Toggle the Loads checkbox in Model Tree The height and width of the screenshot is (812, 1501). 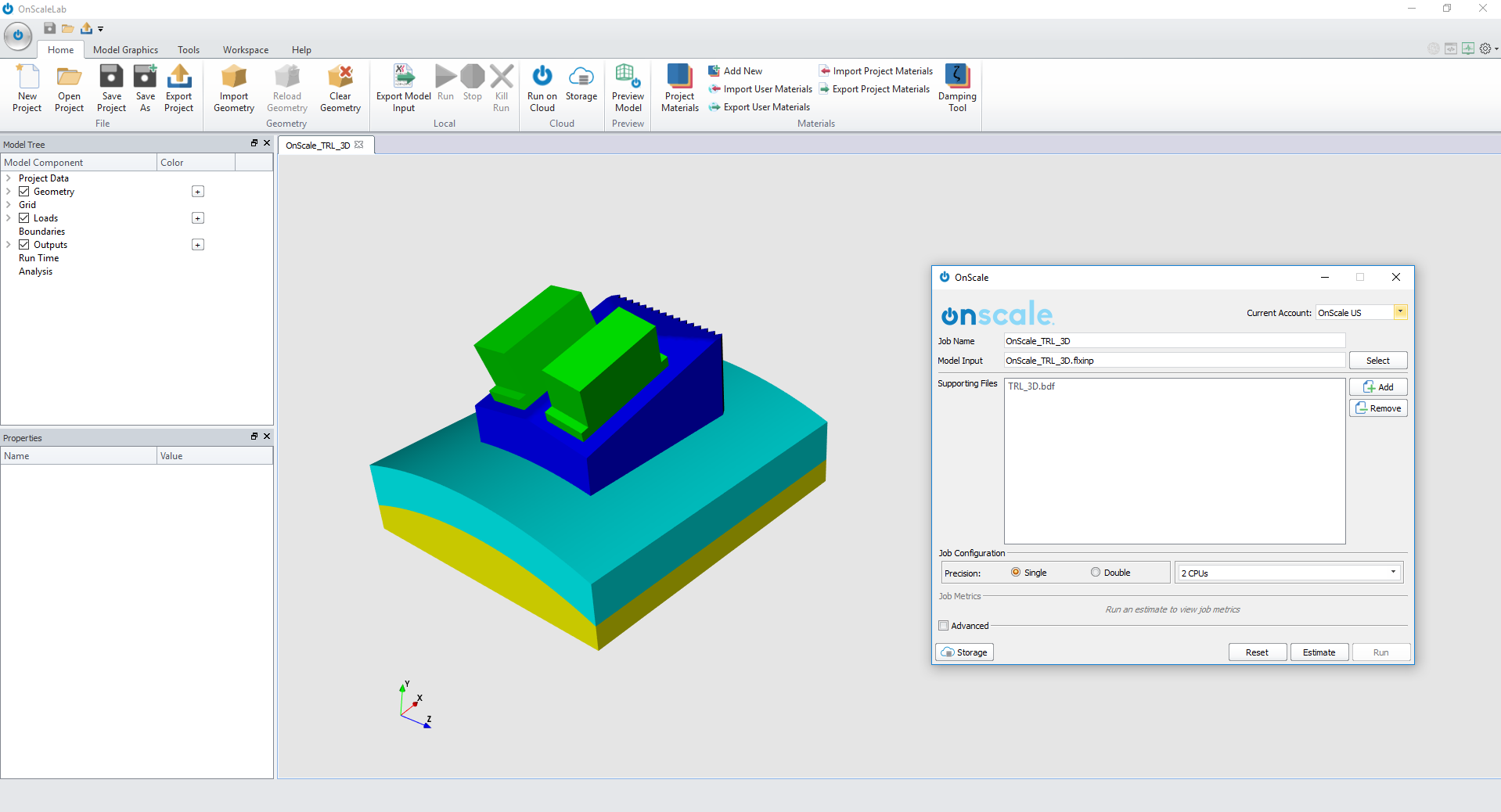click(x=24, y=218)
